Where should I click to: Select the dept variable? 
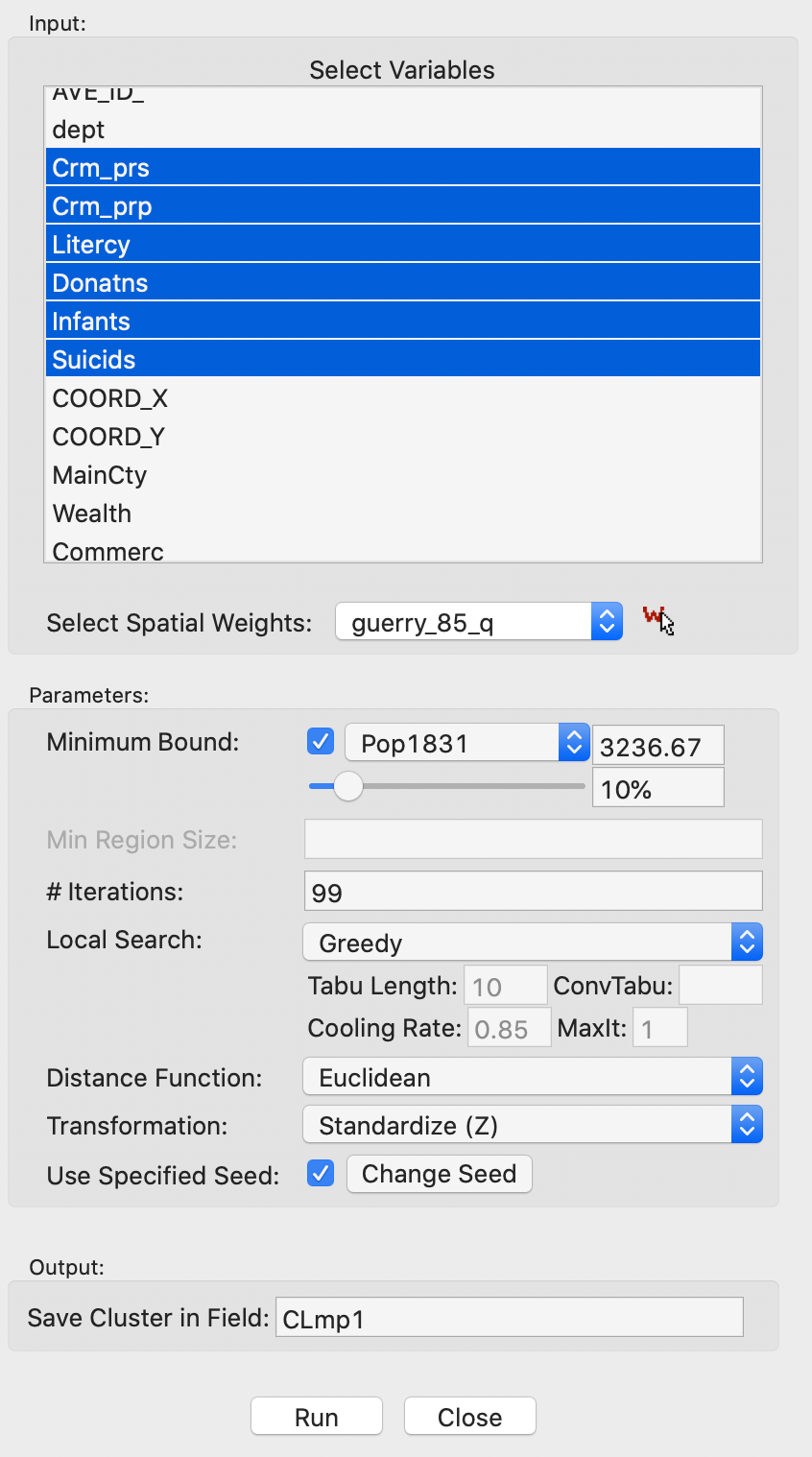tap(403, 130)
